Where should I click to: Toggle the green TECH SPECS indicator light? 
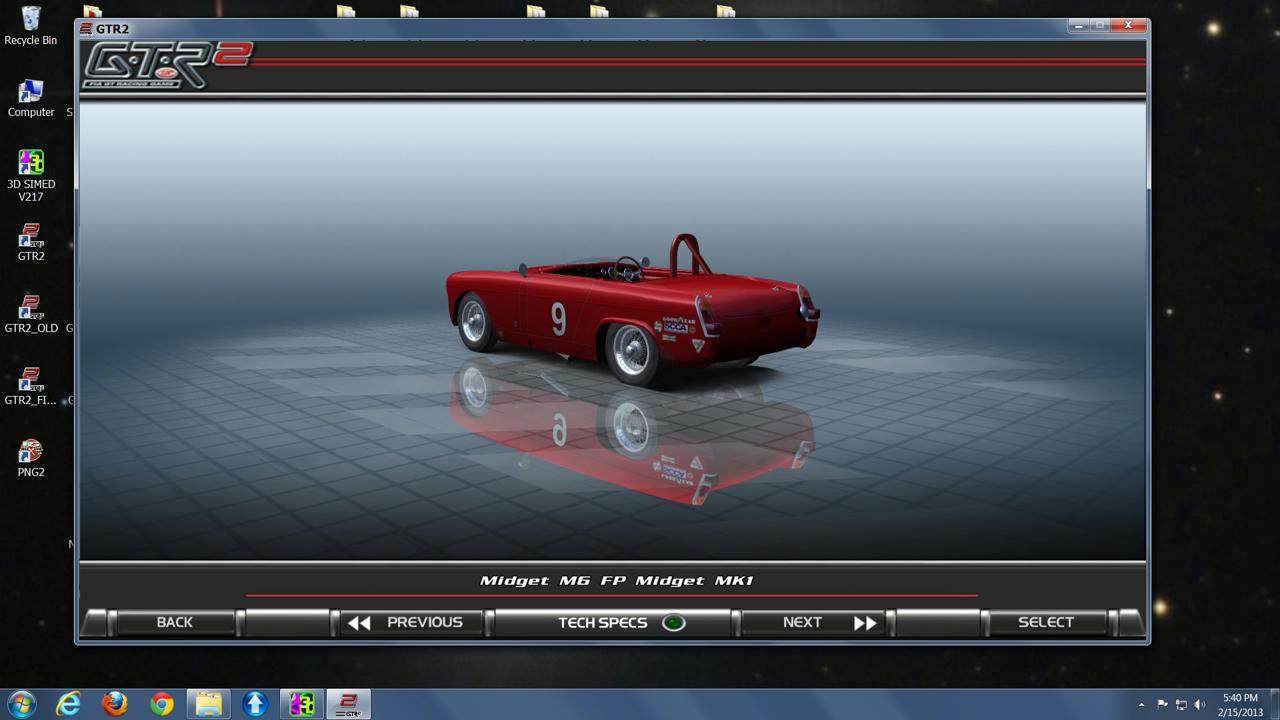point(674,622)
